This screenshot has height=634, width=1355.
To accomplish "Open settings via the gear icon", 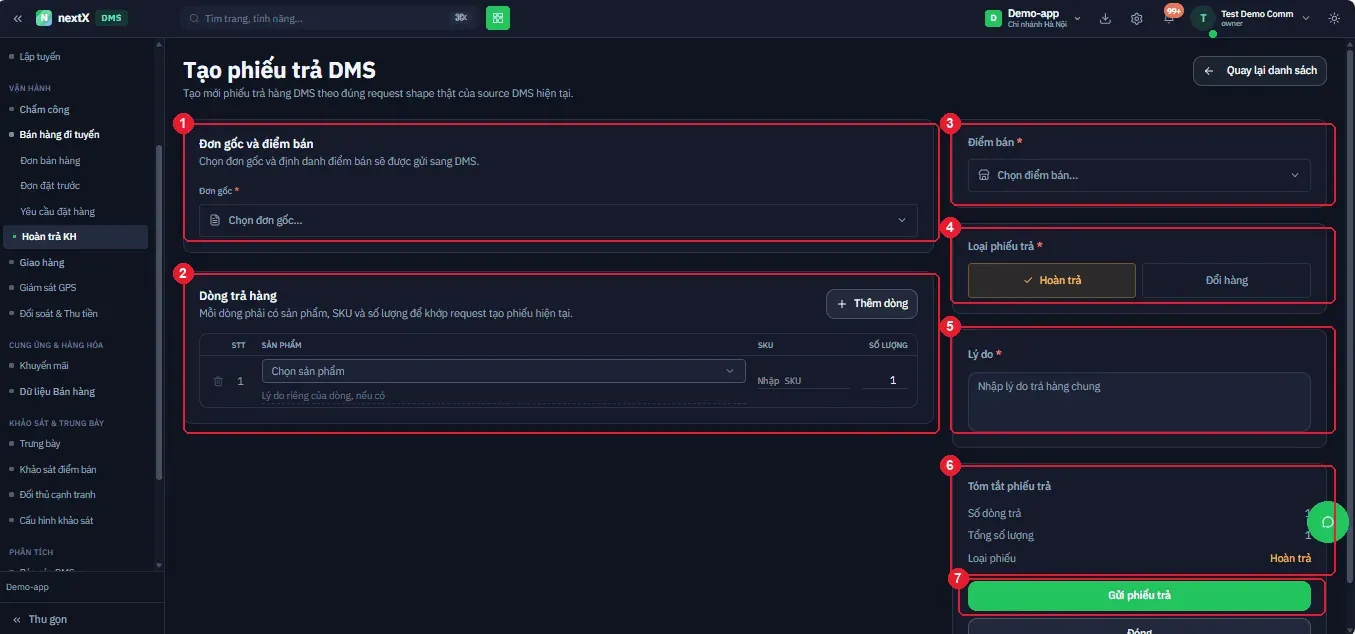I will tap(1137, 18).
